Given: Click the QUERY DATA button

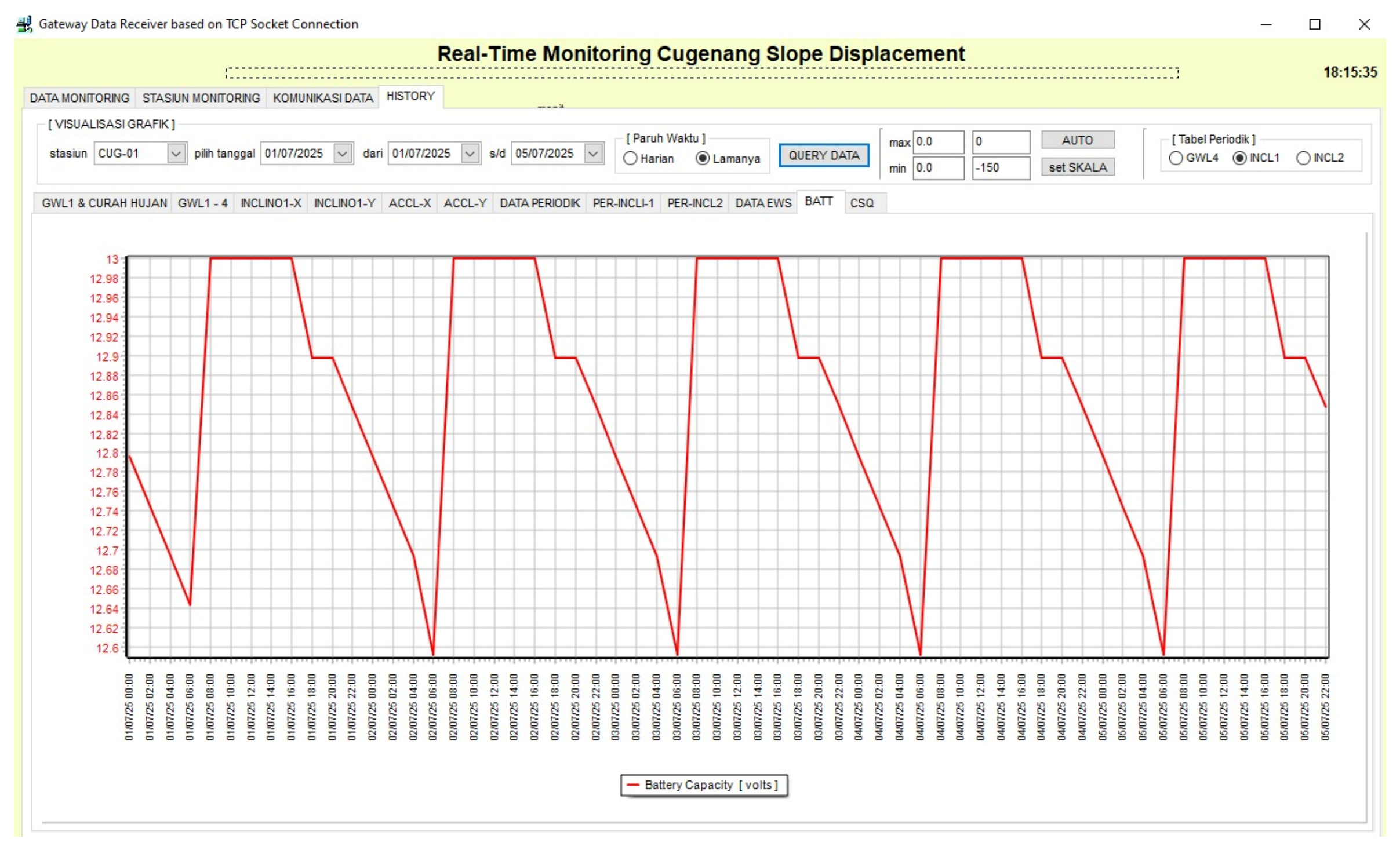Looking at the screenshot, I should tap(824, 155).
